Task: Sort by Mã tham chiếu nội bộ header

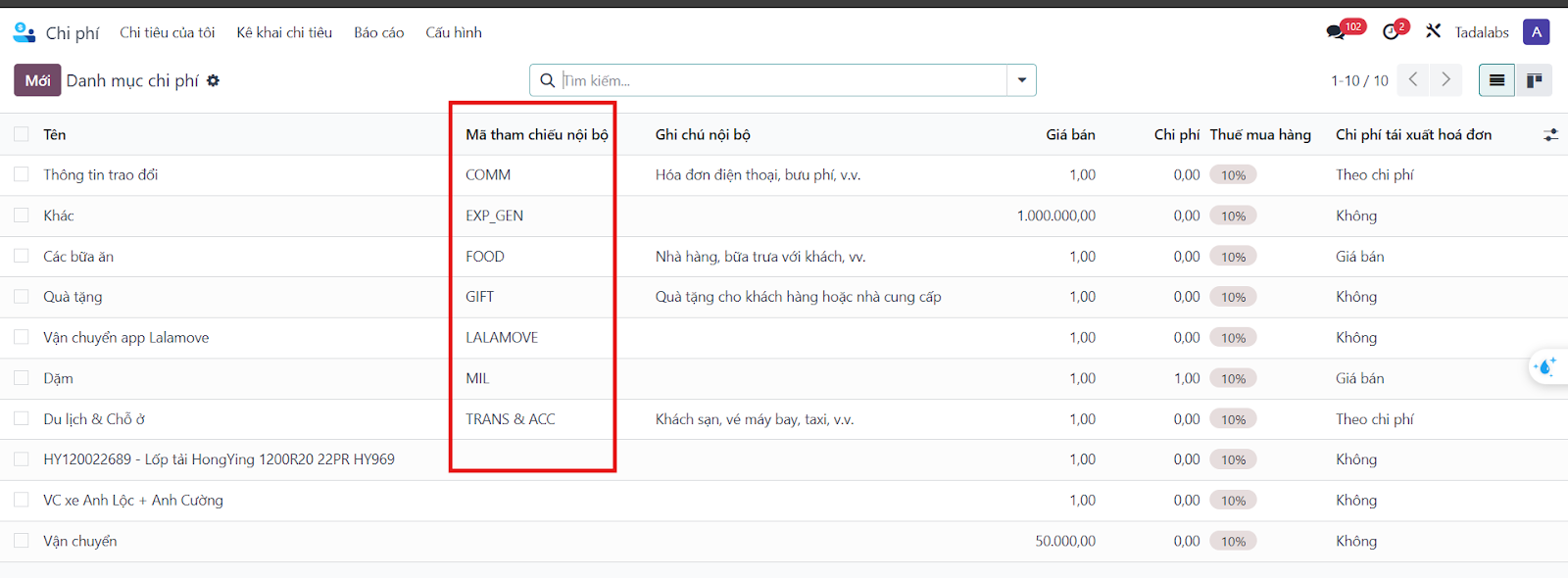Action: click(537, 134)
